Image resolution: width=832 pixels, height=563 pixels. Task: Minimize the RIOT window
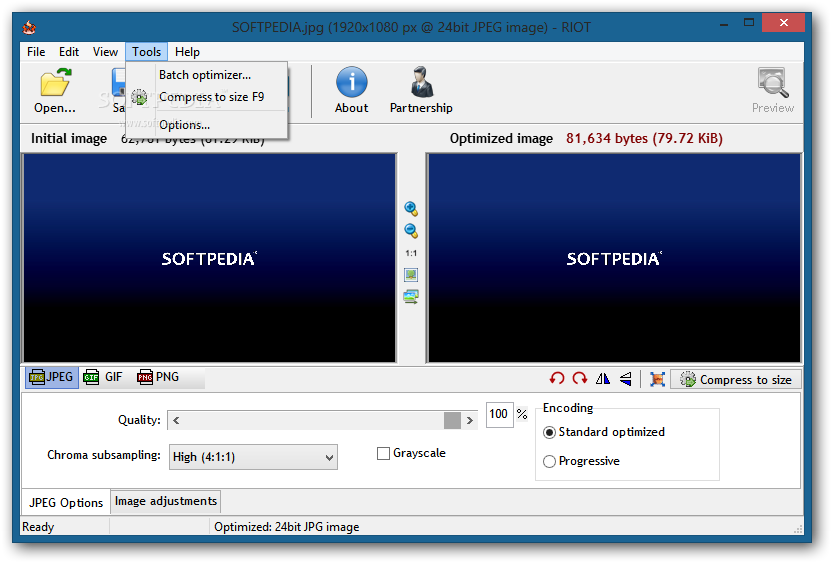pyautogui.click(x=723, y=23)
